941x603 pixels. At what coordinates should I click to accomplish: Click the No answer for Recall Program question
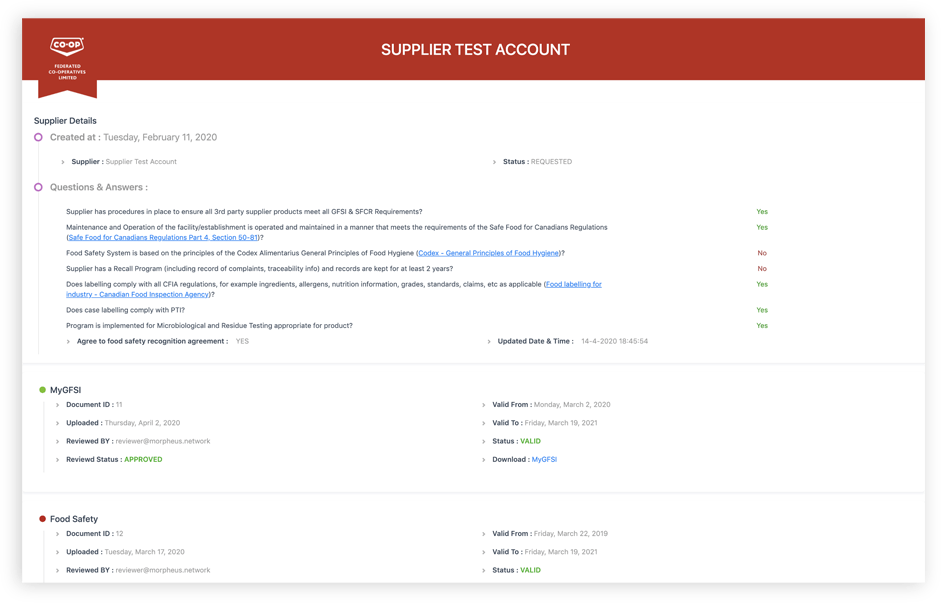[762, 269]
